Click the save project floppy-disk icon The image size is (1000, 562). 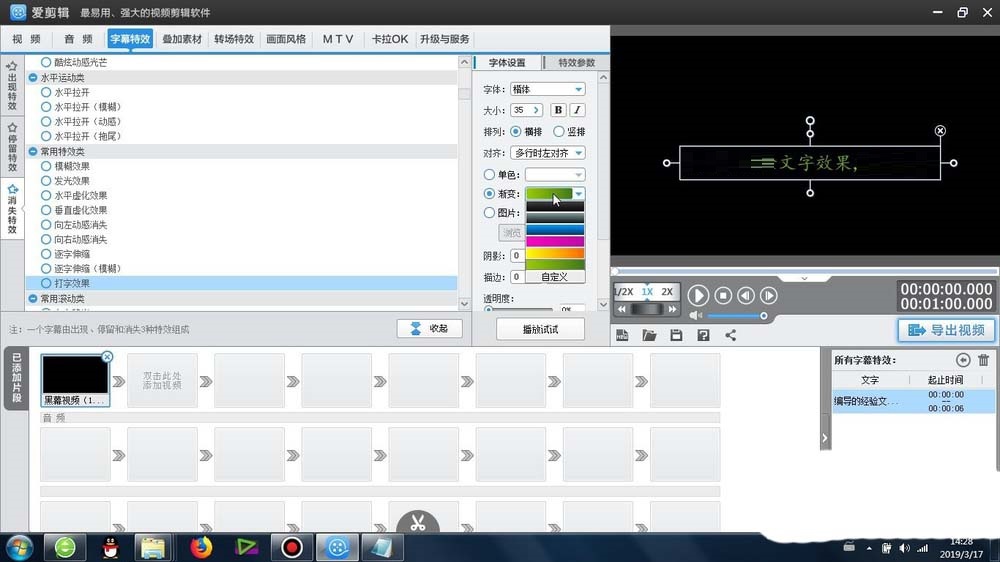tap(676, 335)
